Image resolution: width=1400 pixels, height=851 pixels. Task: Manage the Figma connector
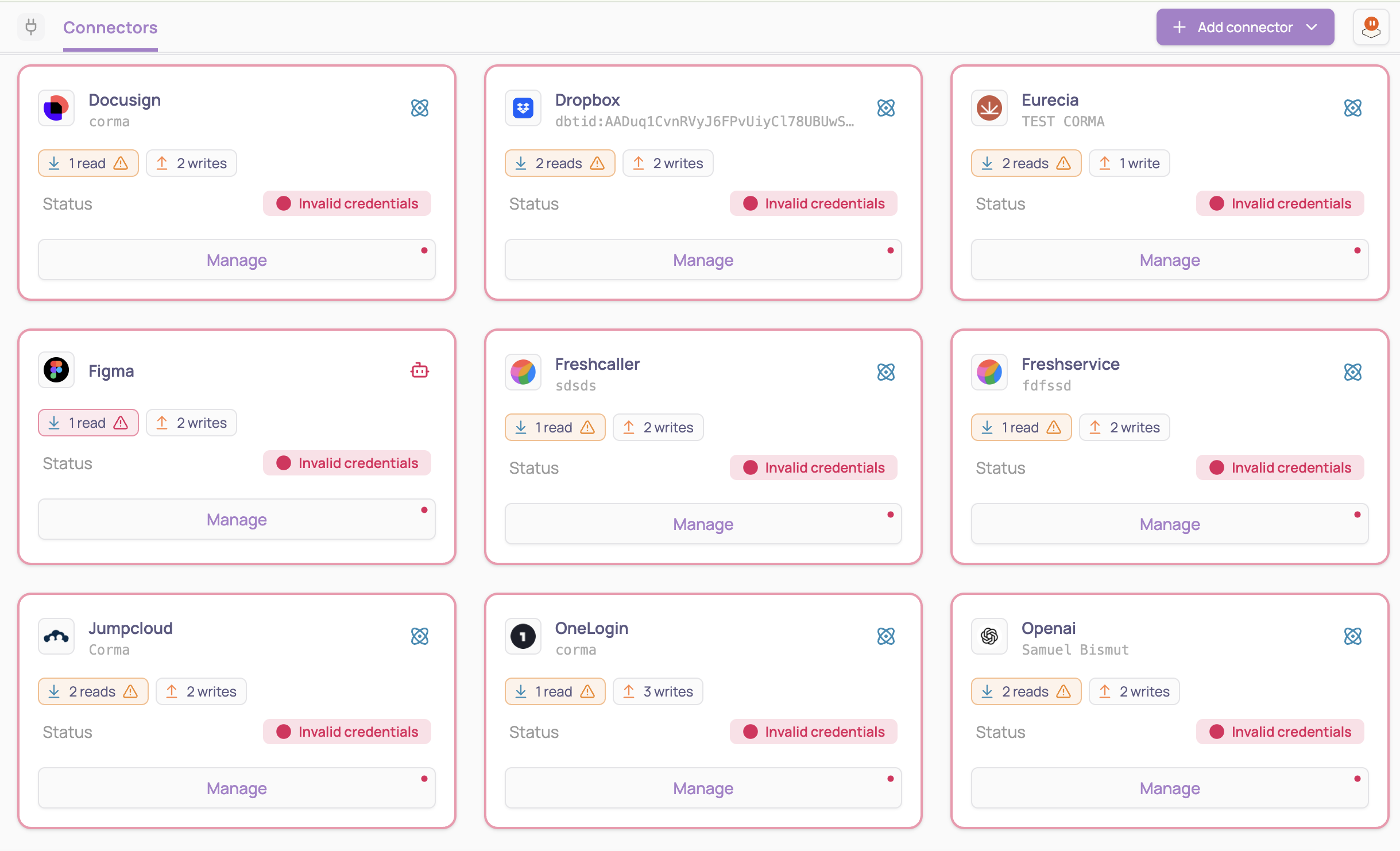(237, 520)
